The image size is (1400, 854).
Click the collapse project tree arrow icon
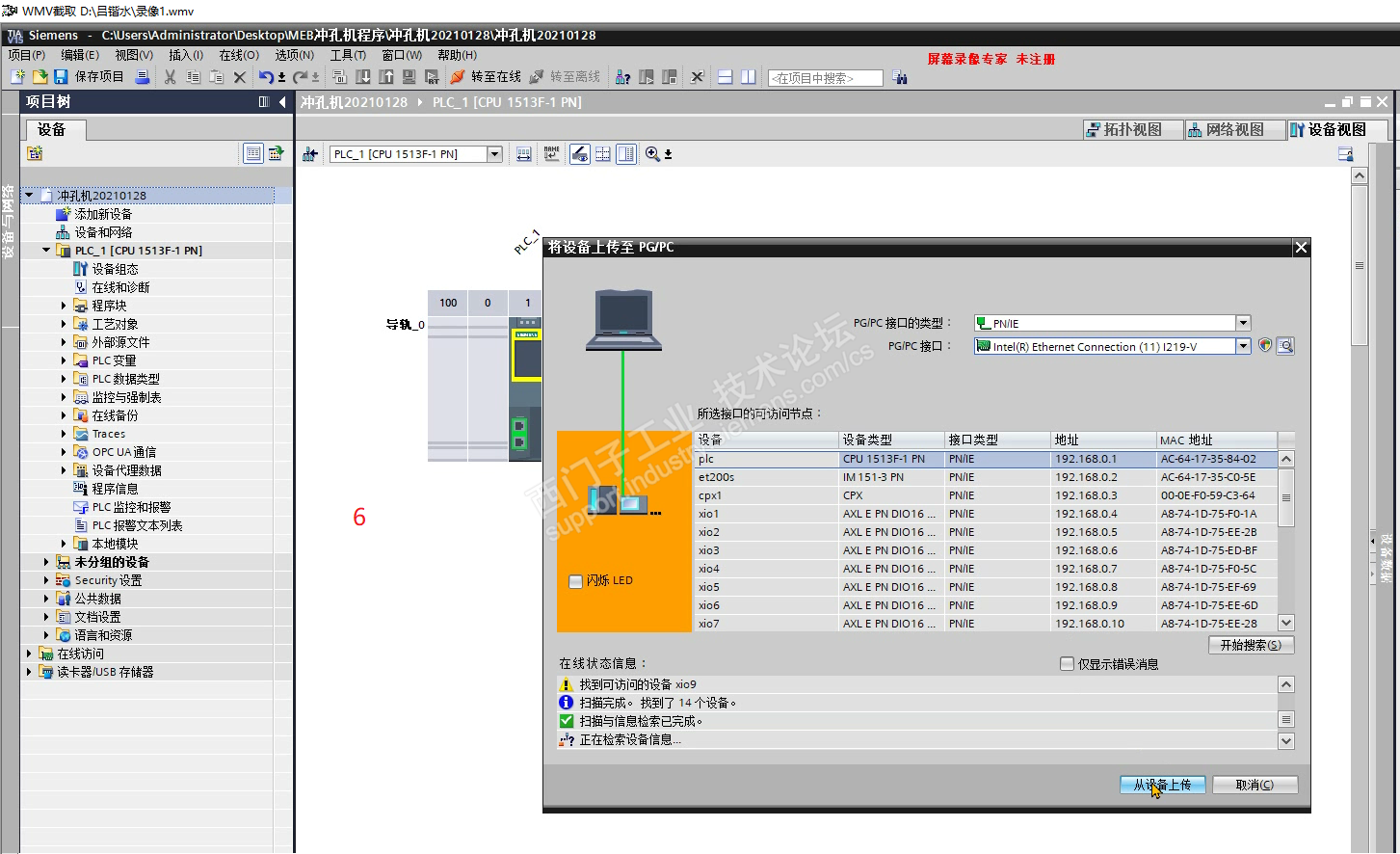point(282,102)
